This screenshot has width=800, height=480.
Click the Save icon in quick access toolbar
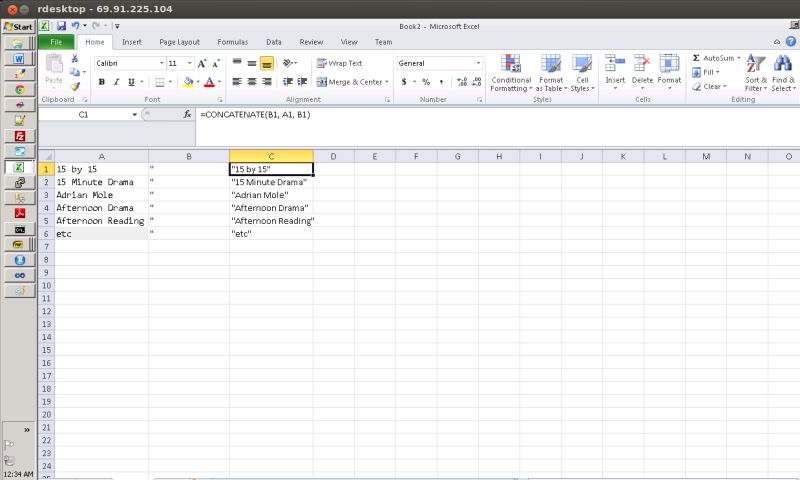click(61, 26)
